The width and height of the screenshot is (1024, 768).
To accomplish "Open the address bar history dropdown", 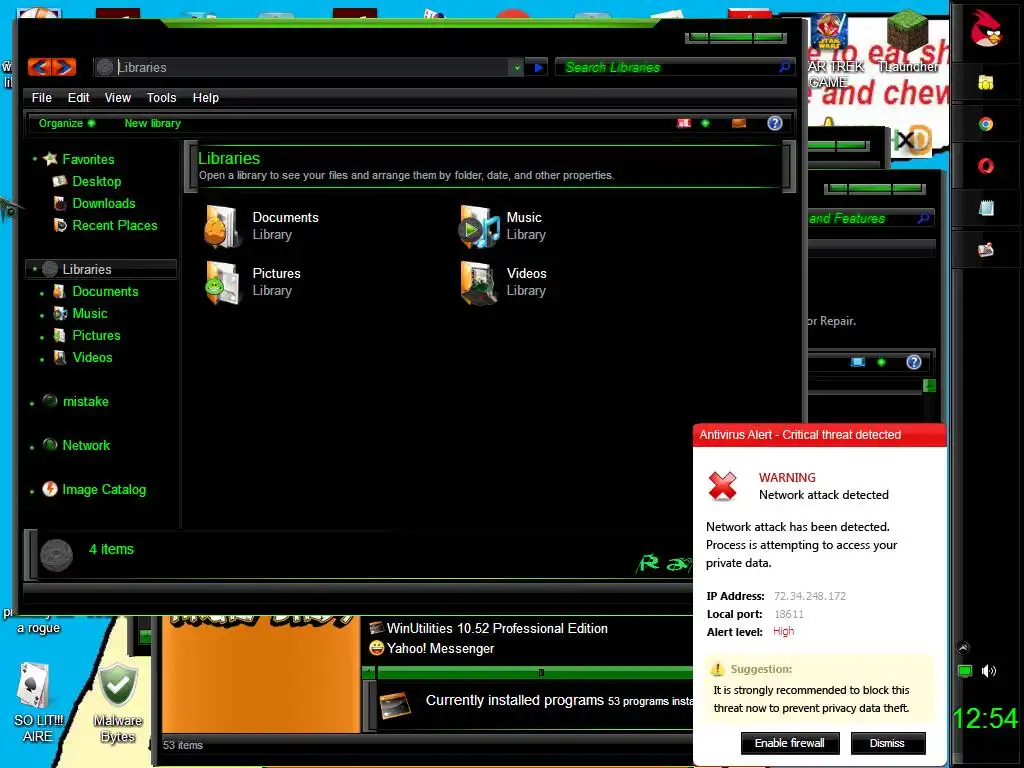I will tap(517, 67).
